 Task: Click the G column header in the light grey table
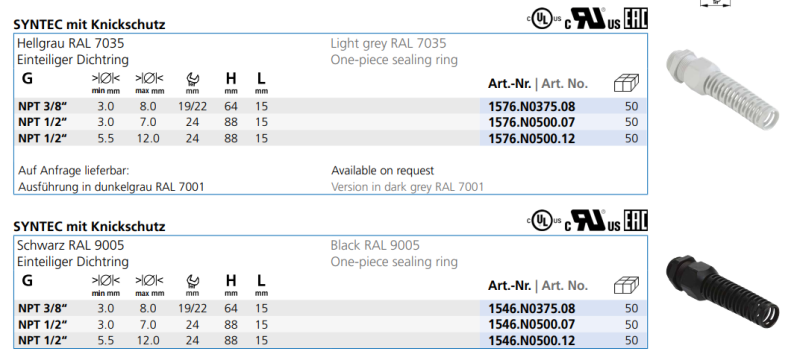click(x=27, y=78)
